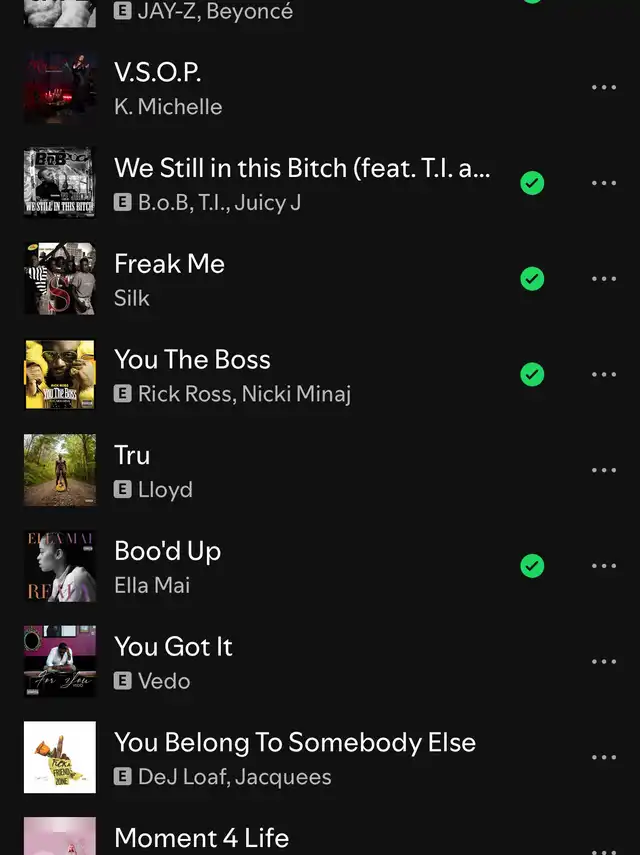Open three-dot menu for Freak Me
Viewport: 640px width, 855px height.
tap(603, 279)
